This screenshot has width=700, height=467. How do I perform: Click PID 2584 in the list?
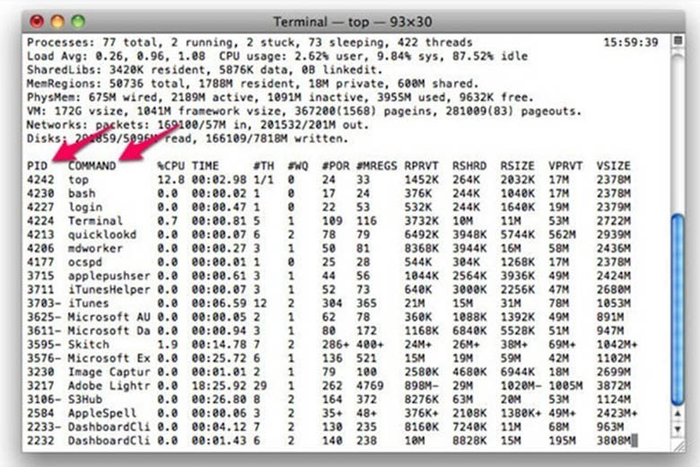[41, 413]
